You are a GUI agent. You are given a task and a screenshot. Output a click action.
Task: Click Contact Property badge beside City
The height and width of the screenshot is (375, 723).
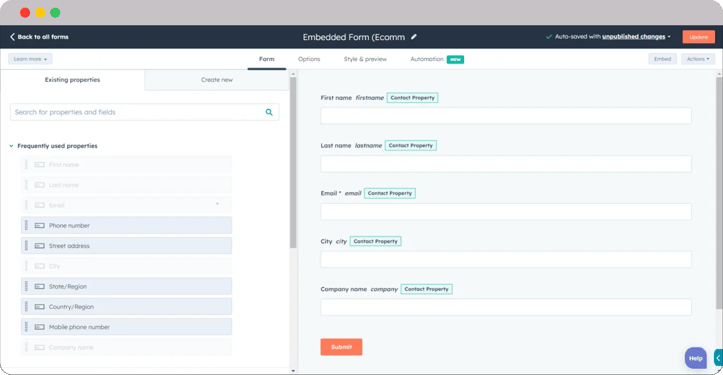(x=375, y=241)
